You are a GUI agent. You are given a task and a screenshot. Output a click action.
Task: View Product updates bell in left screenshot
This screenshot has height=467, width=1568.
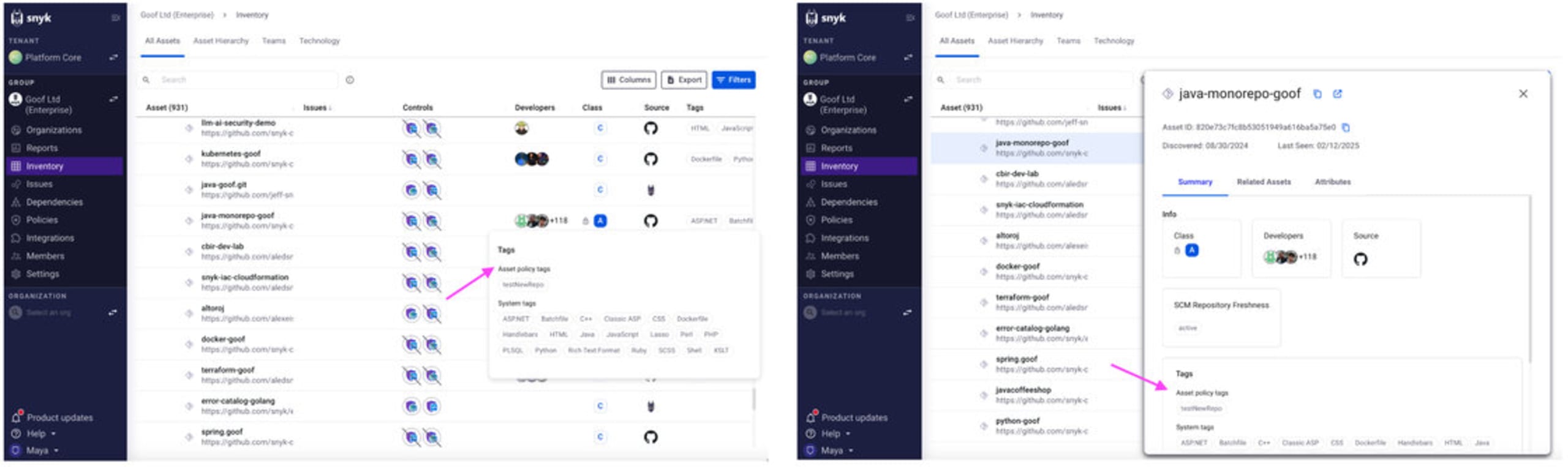tap(17, 417)
